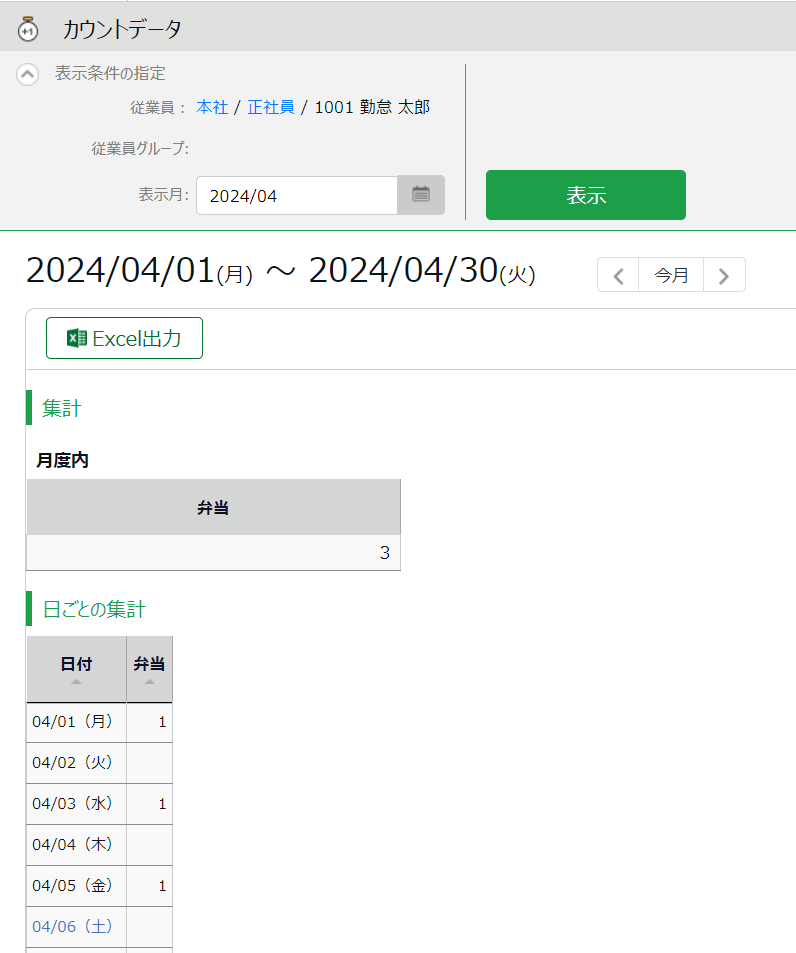
Task: Click the 表示月 input field
Action: (297, 196)
